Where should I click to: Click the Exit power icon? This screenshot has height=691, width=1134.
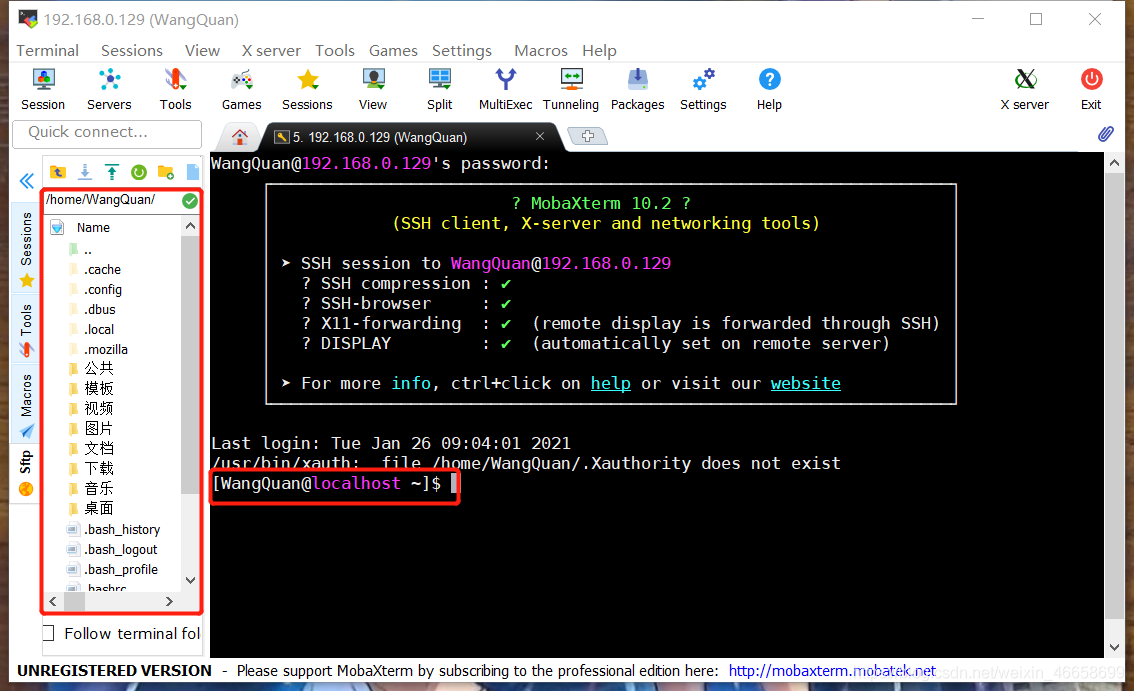coord(1091,89)
